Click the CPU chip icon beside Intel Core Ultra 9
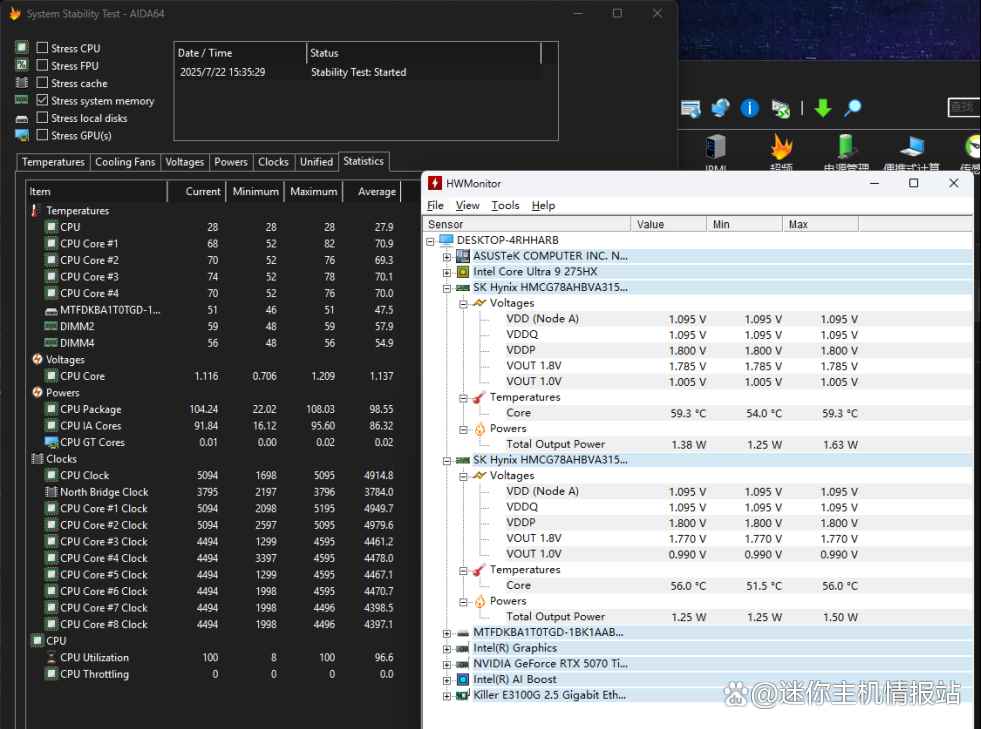Image resolution: width=981 pixels, height=729 pixels. 462,272
